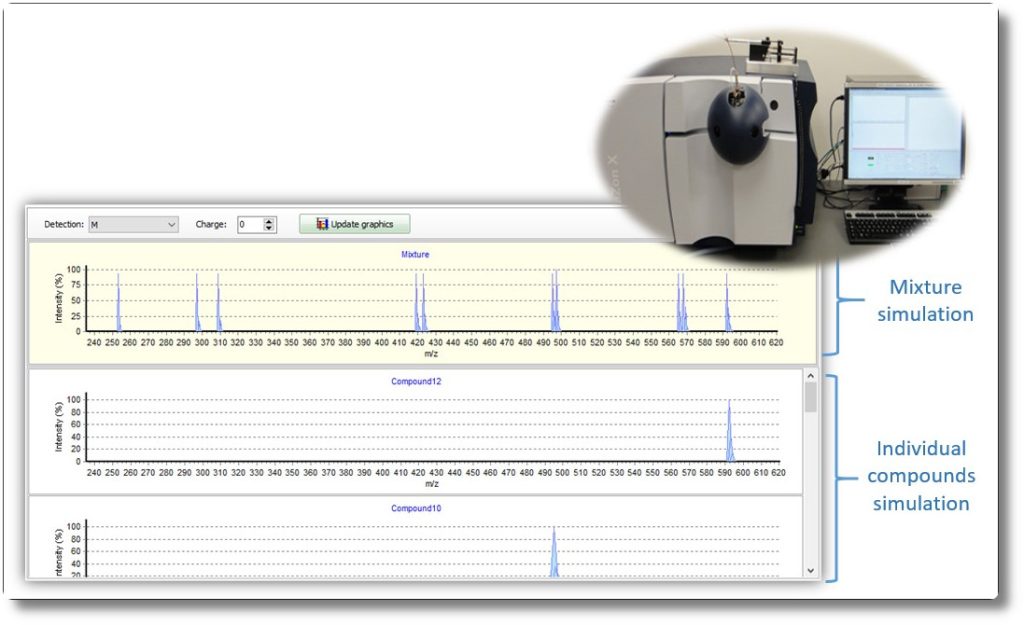1024x625 pixels.
Task: Select the Mixture chart title
Action: tap(415, 255)
